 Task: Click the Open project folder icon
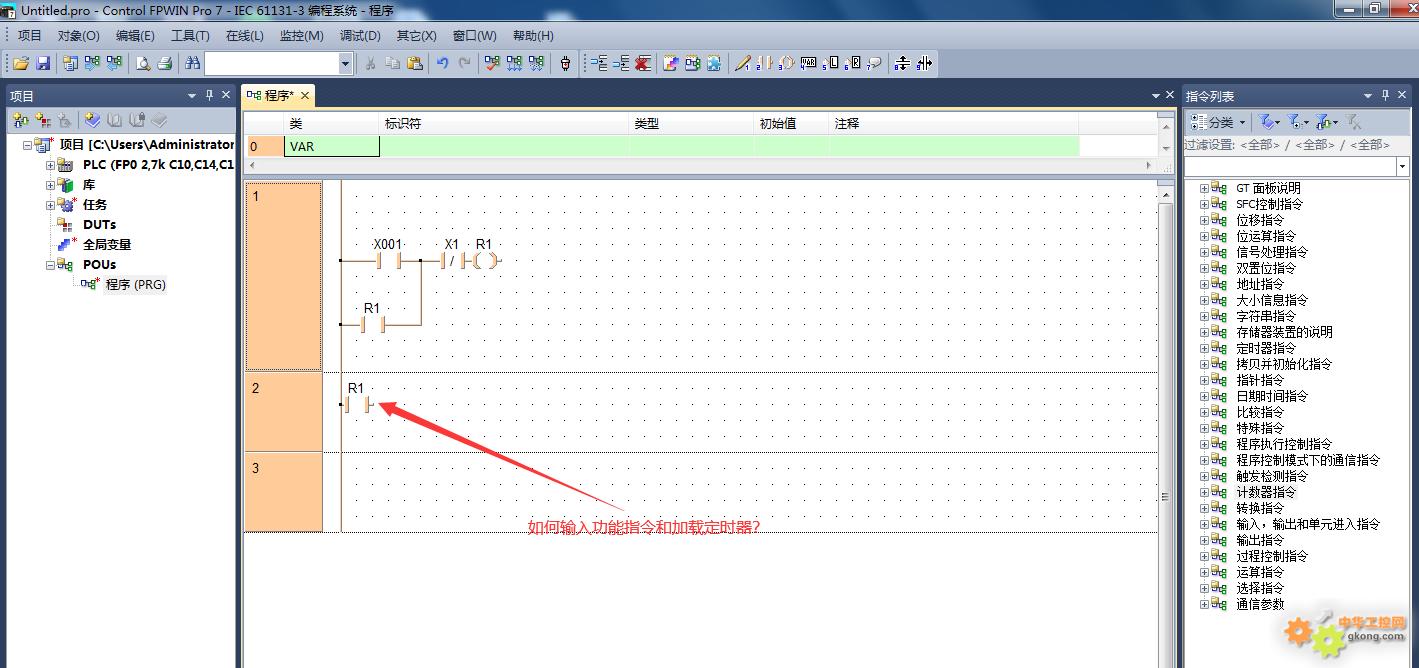(x=20, y=63)
